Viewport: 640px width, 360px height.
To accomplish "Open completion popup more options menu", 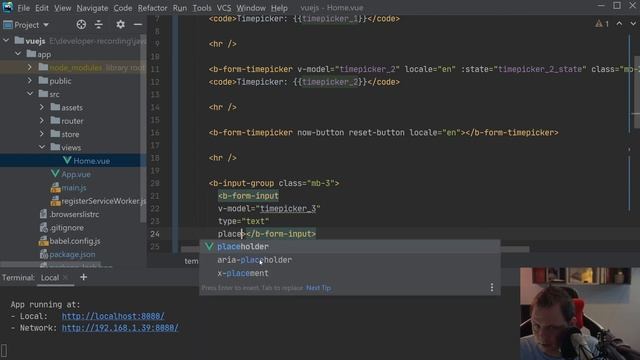I will click(492, 287).
